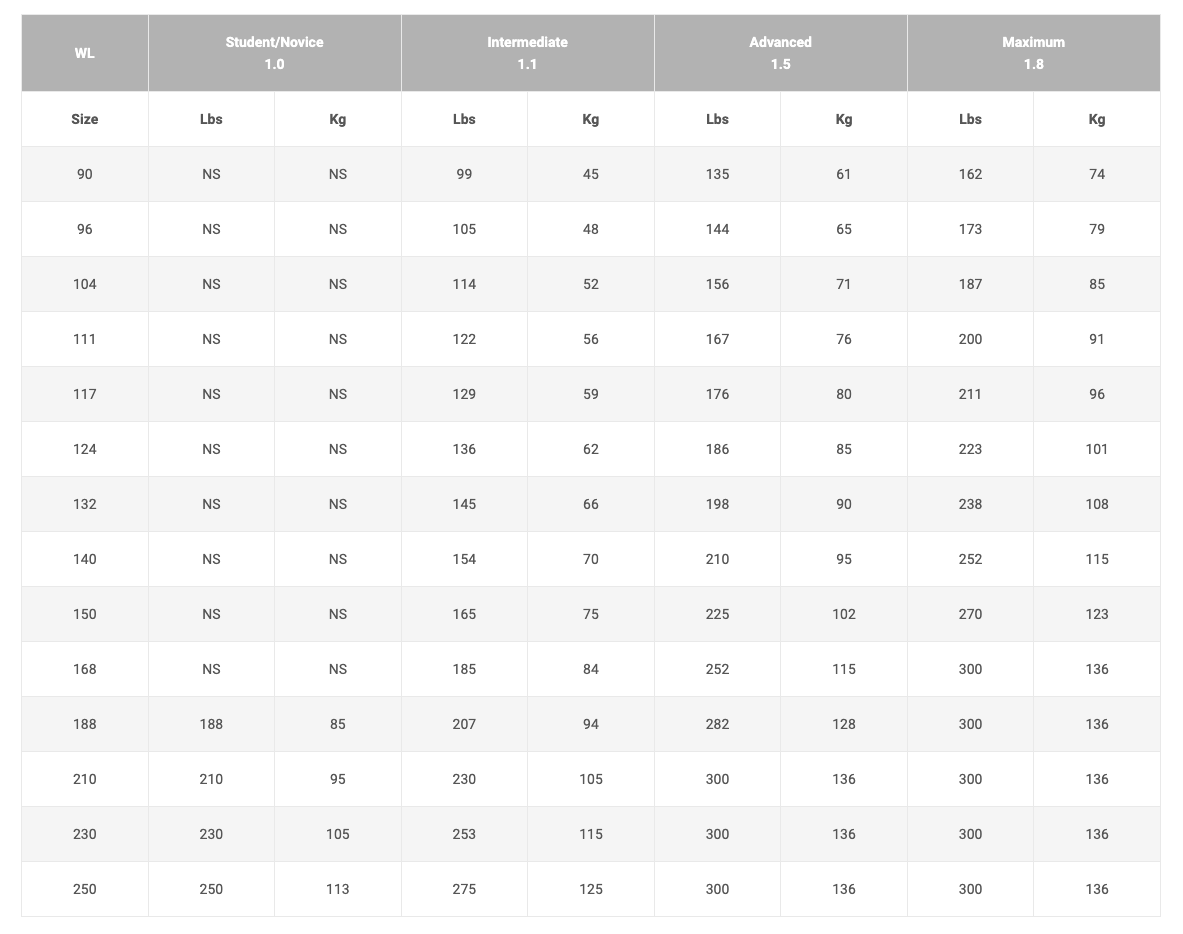1183x934 pixels.
Task: Click the WL column header
Action: point(84,53)
